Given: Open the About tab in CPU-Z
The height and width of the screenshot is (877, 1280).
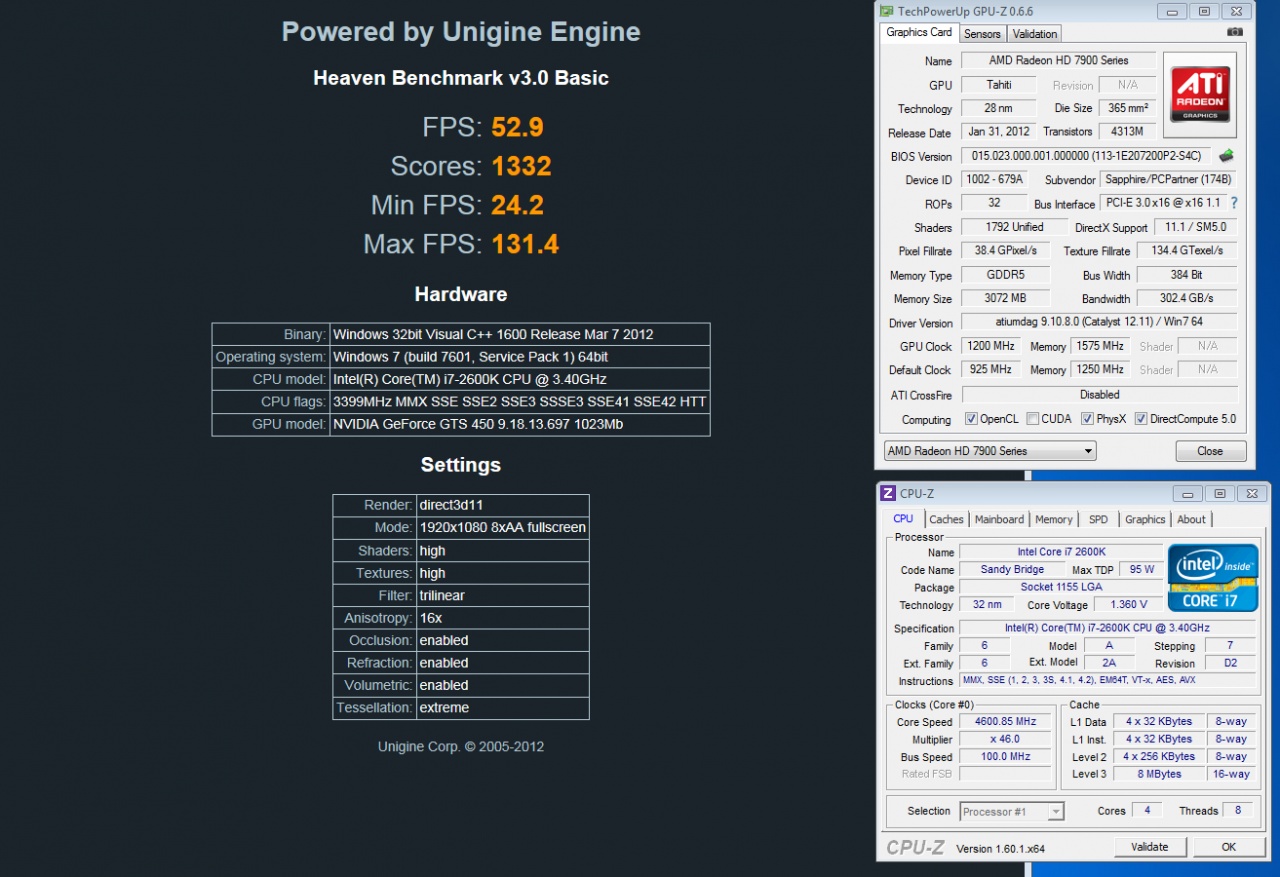Looking at the screenshot, I should [1191, 519].
